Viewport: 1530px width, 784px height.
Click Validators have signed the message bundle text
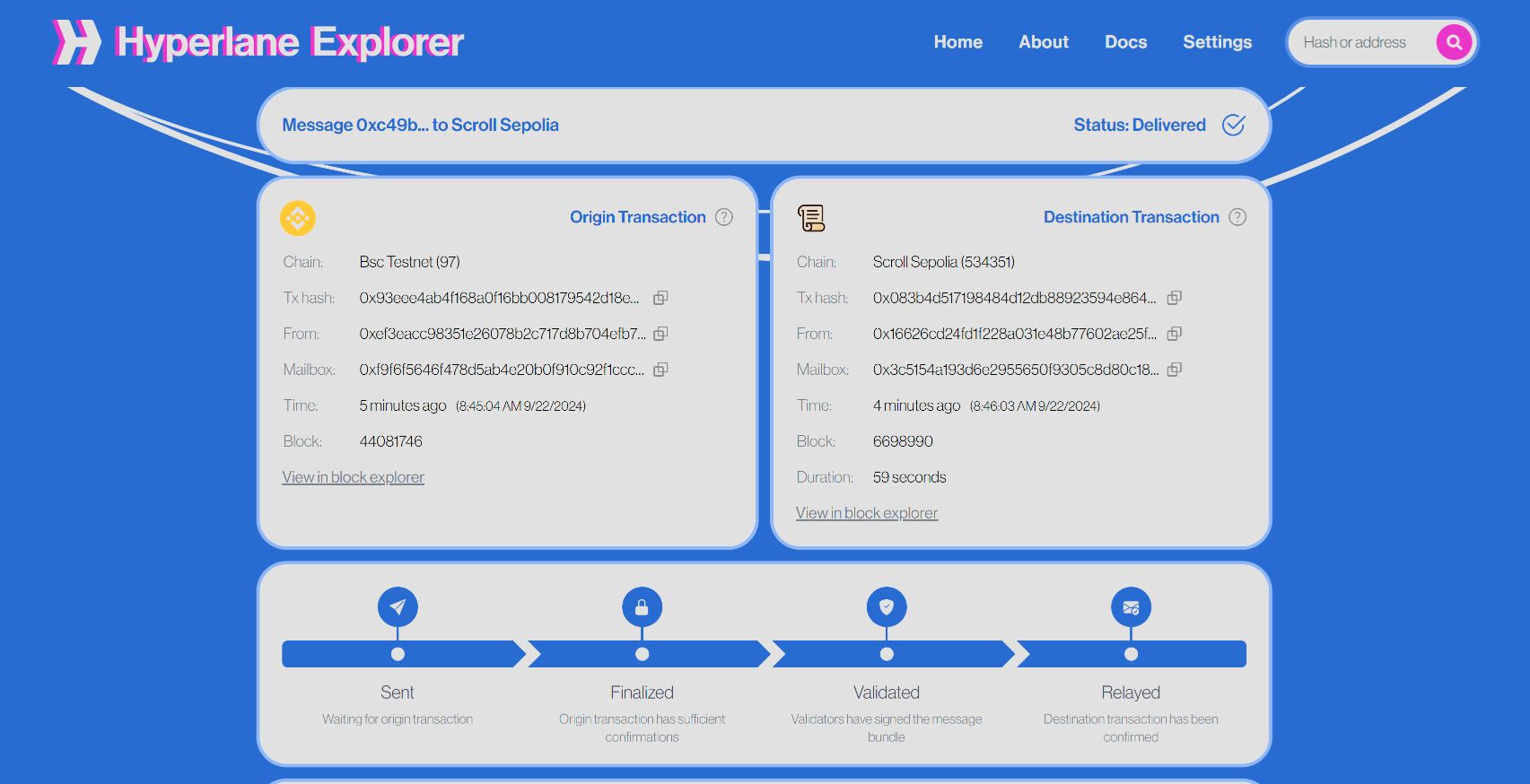pos(887,728)
